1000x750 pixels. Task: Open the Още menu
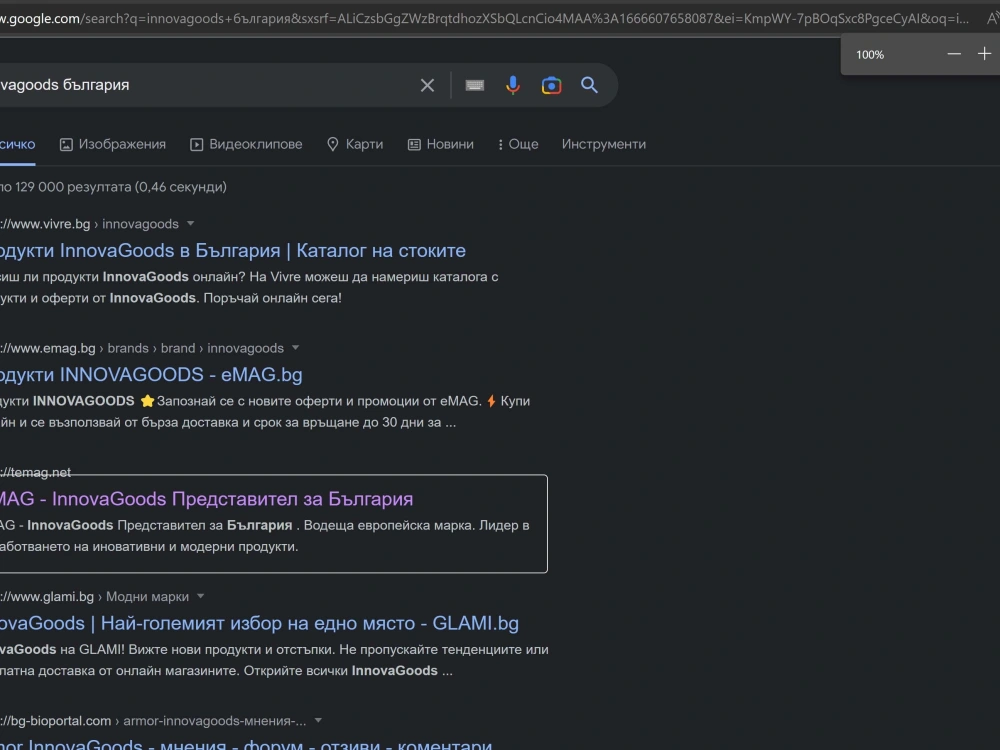coord(518,144)
